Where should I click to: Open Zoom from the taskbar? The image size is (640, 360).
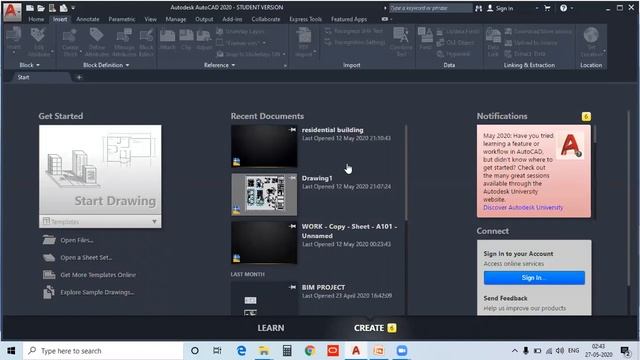point(402,351)
